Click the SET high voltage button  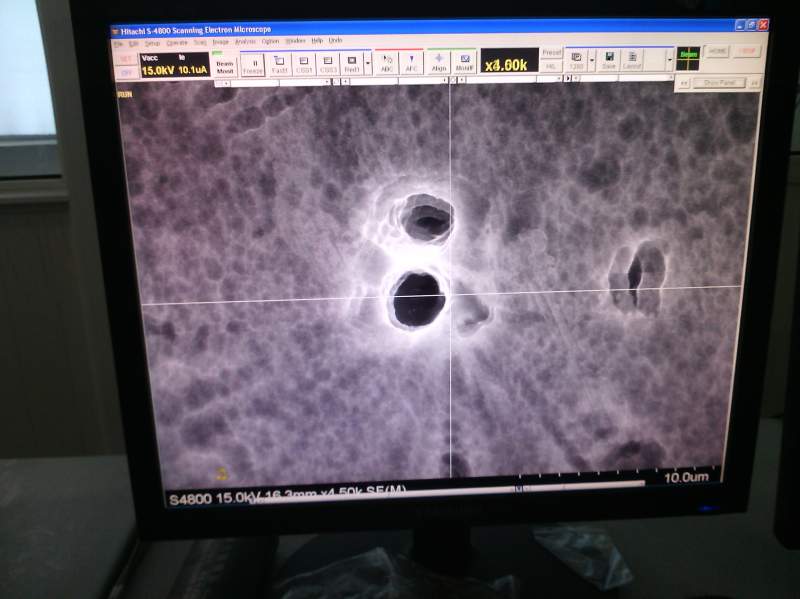pos(126,60)
